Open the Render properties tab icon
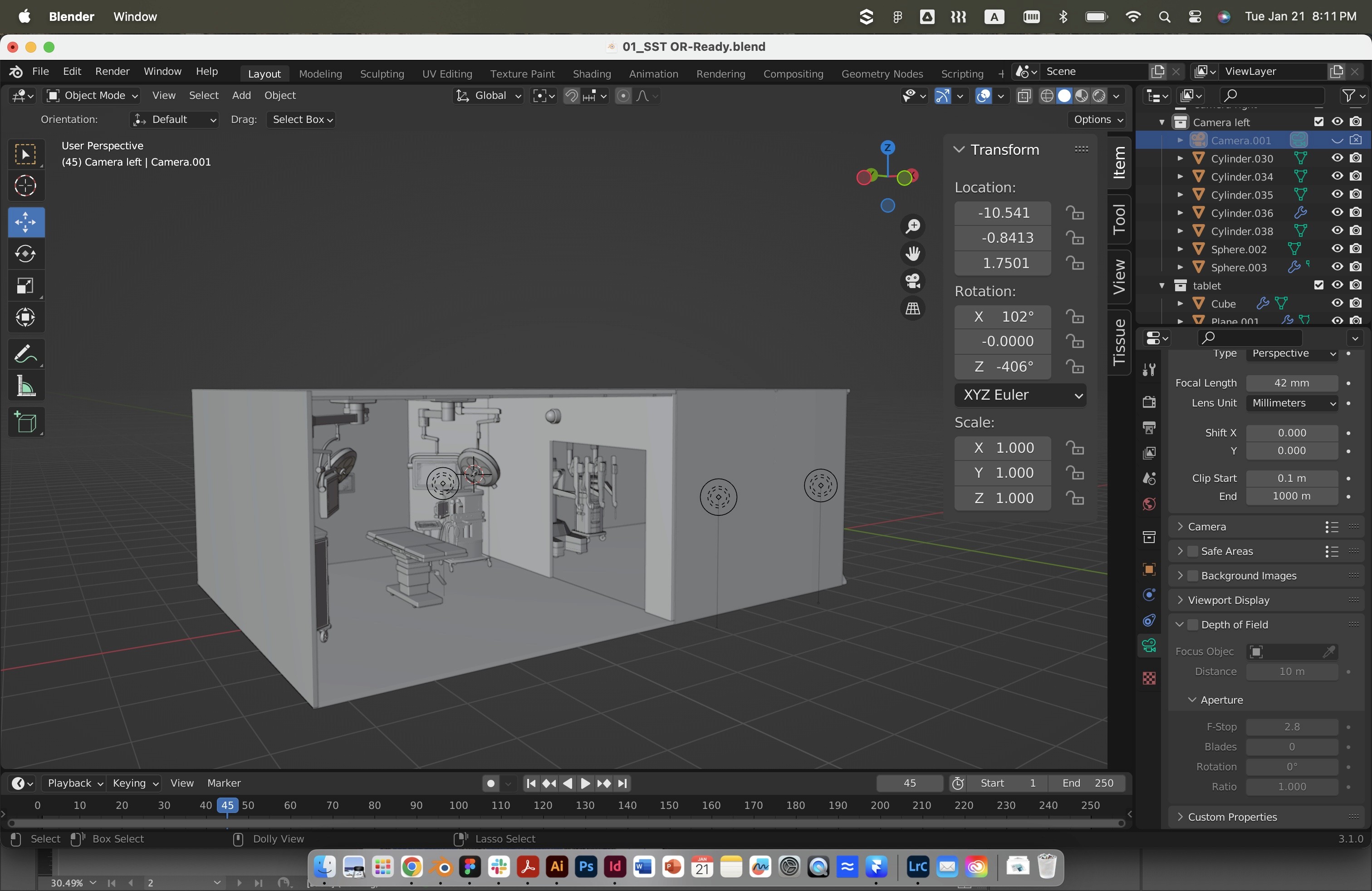1372x891 pixels. [x=1149, y=401]
